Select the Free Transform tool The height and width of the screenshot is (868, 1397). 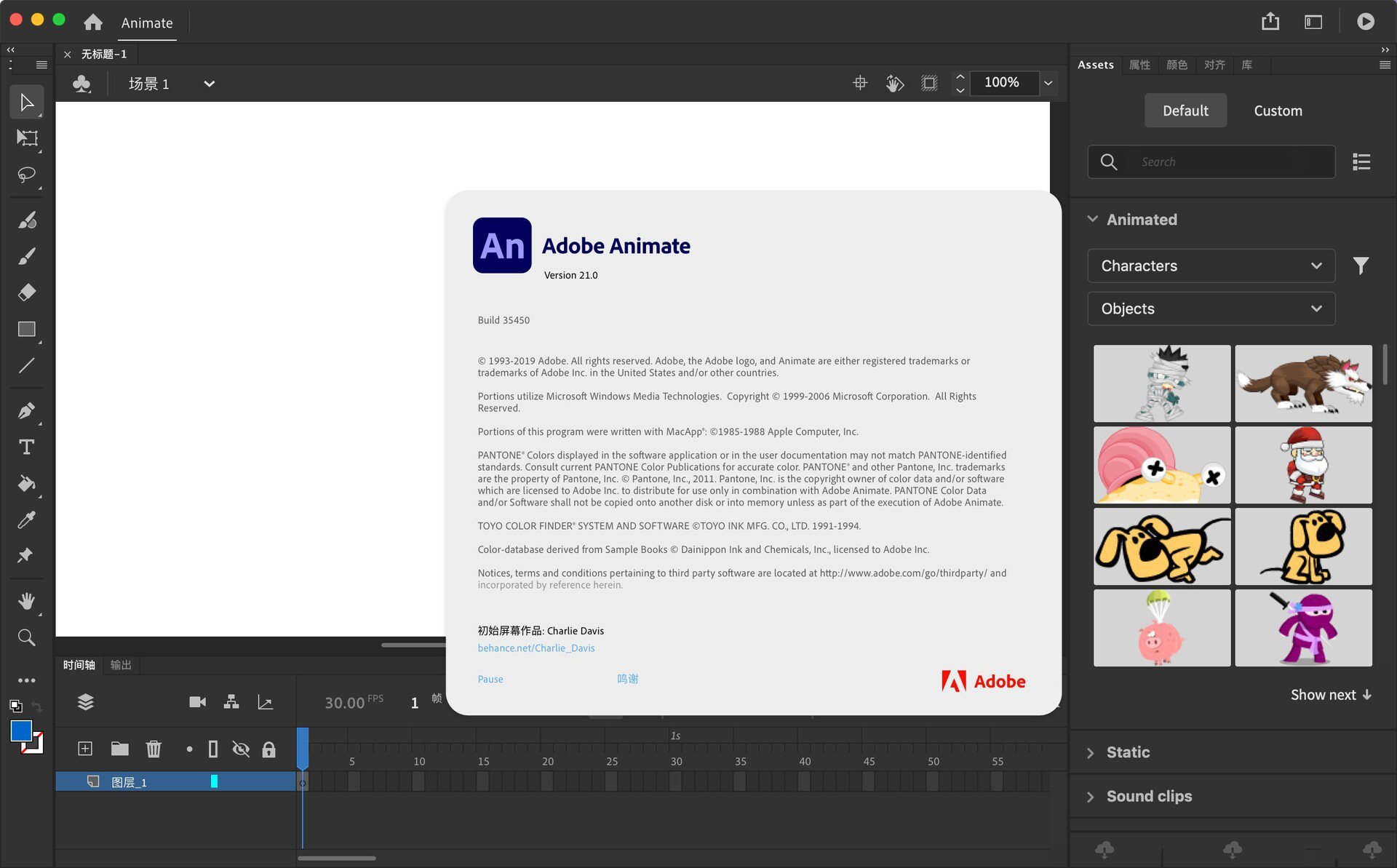(27, 138)
